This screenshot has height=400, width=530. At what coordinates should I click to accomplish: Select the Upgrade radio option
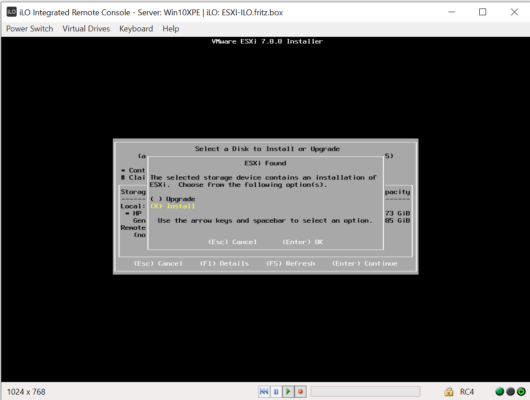(x=173, y=199)
